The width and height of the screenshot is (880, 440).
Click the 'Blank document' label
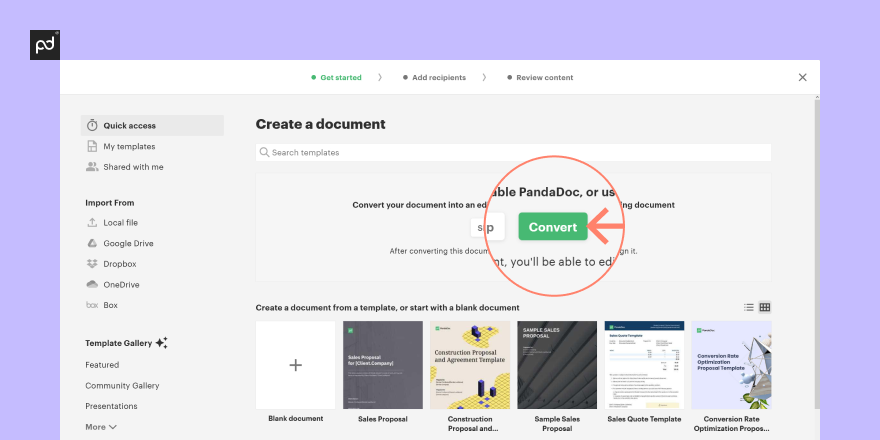coord(296,419)
